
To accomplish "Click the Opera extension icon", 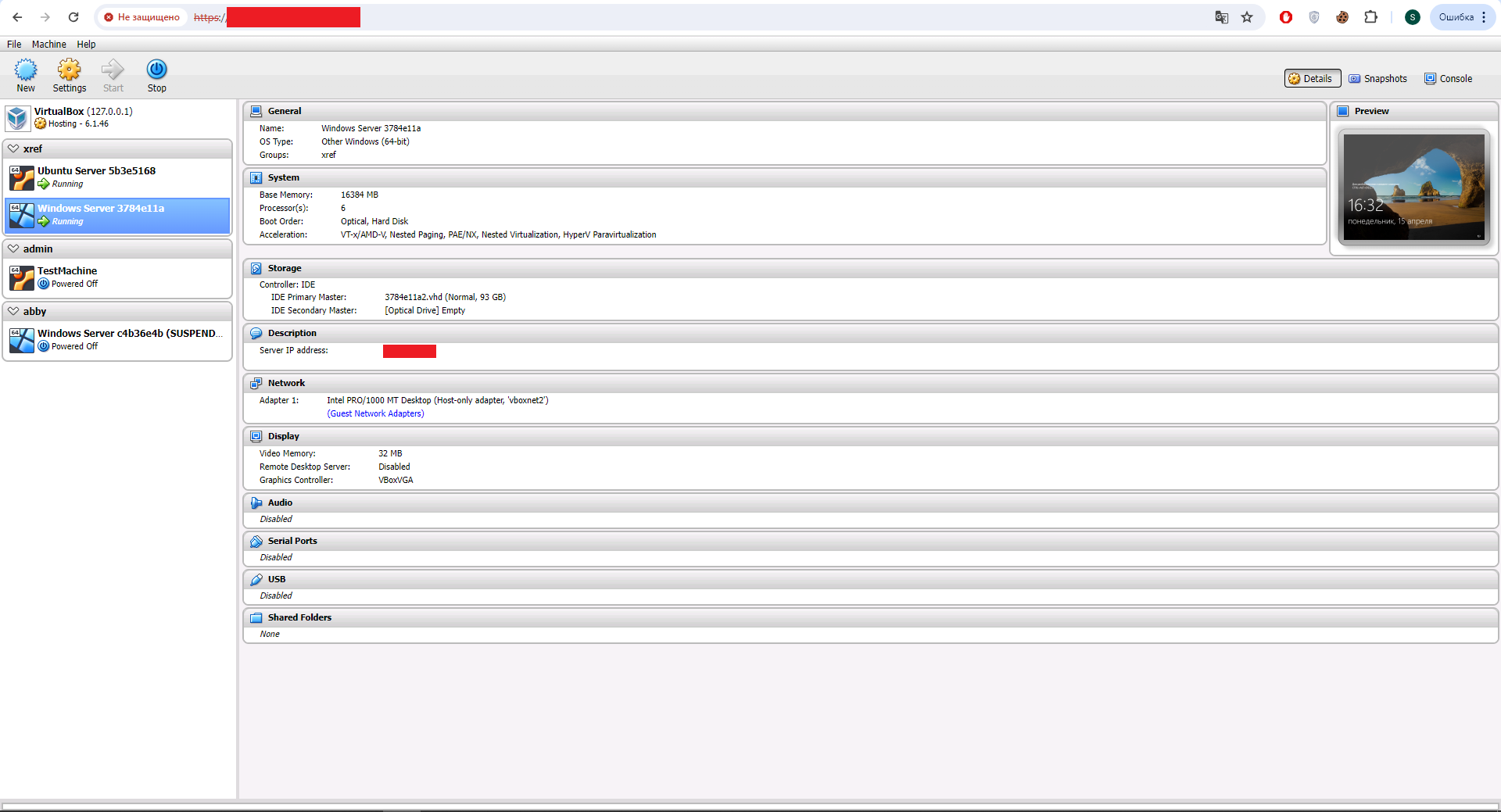I will (x=1286, y=17).
